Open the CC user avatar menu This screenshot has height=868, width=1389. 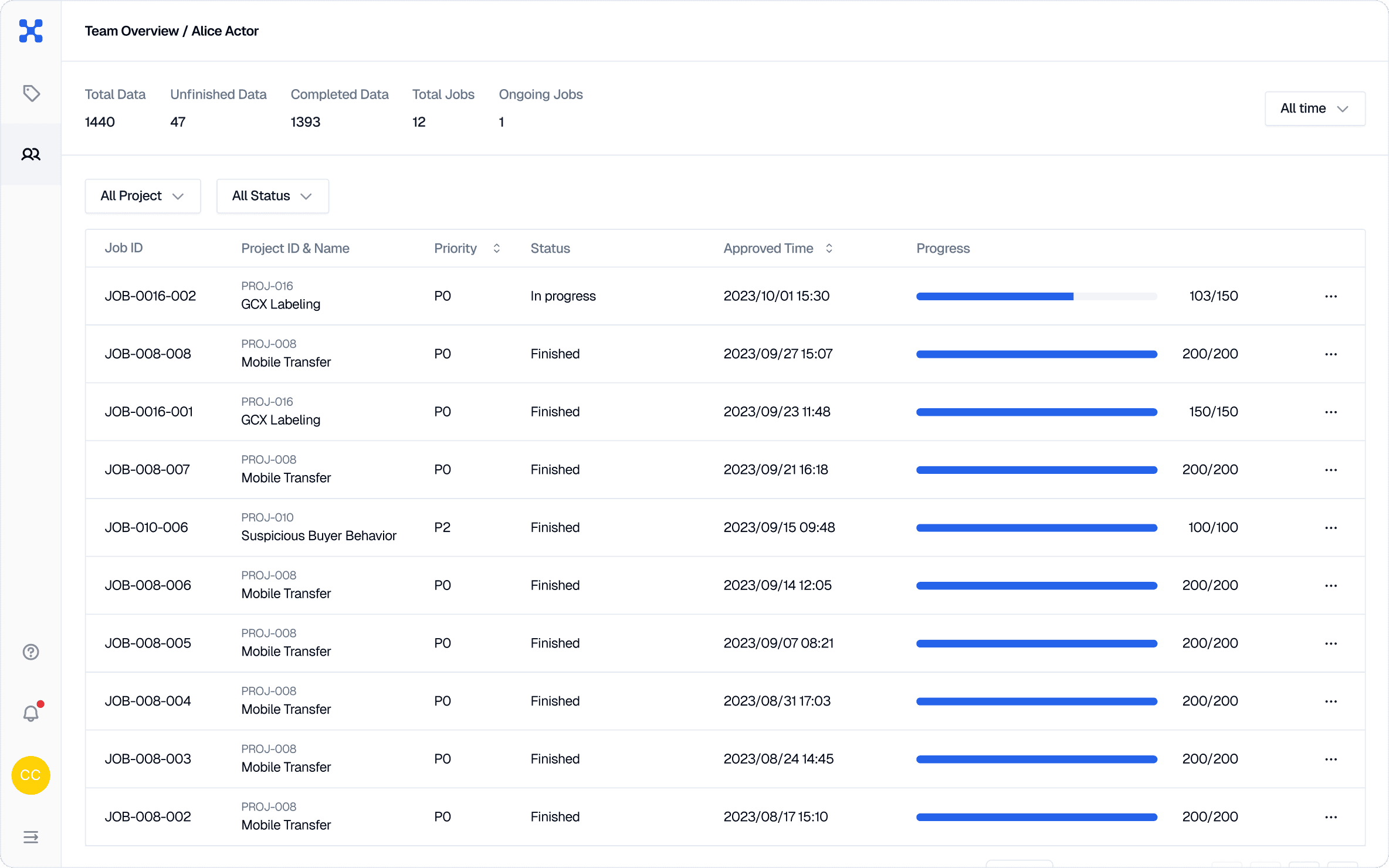pos(31,775)
